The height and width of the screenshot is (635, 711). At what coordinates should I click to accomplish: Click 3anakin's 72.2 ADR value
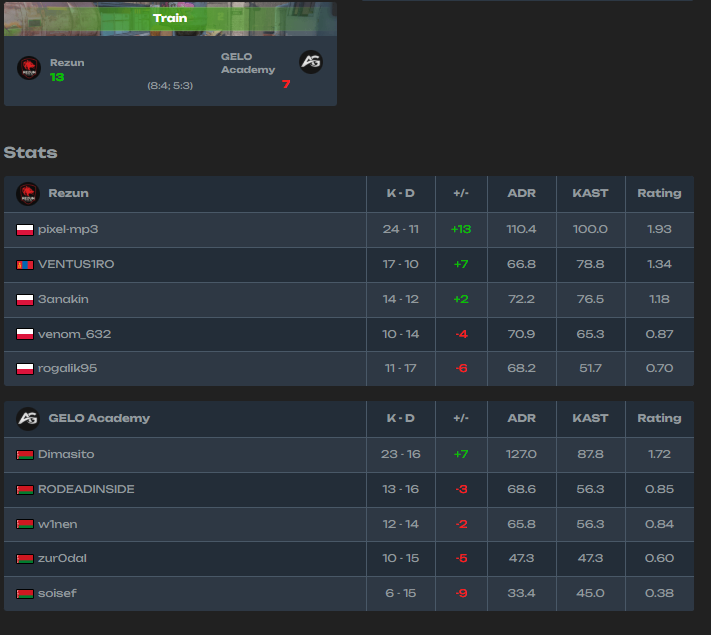coord(521,299)
